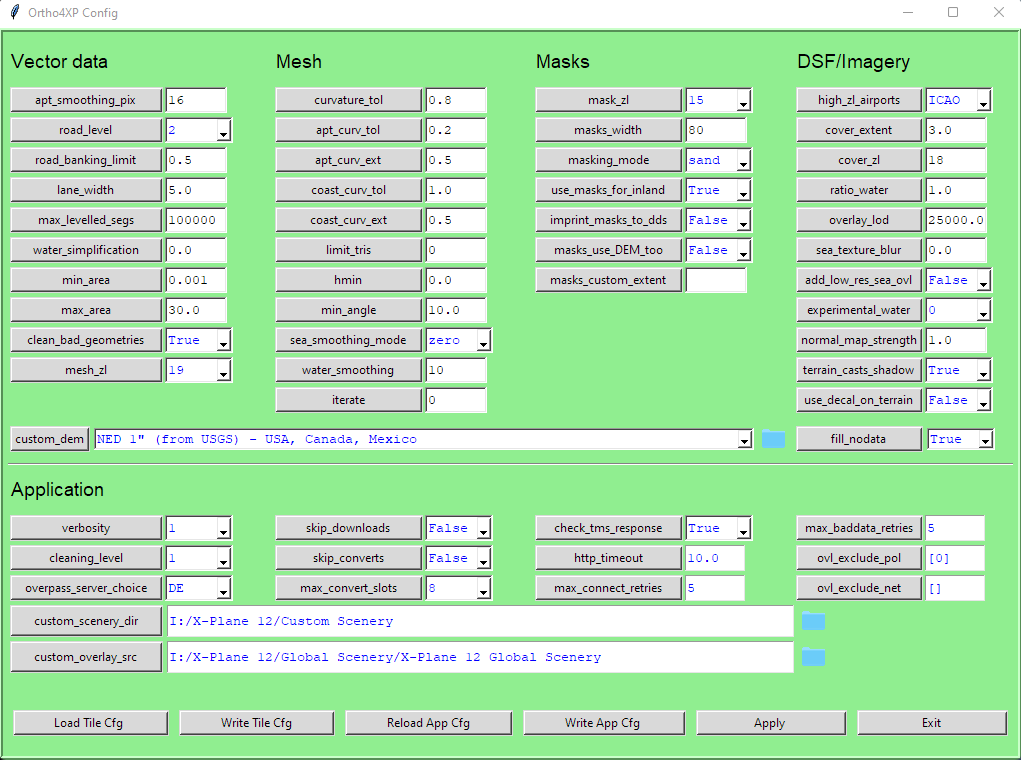The width and height of the screenshot is (1021, 760).
Task: Focus the lane_width input field
Action: 196,190
